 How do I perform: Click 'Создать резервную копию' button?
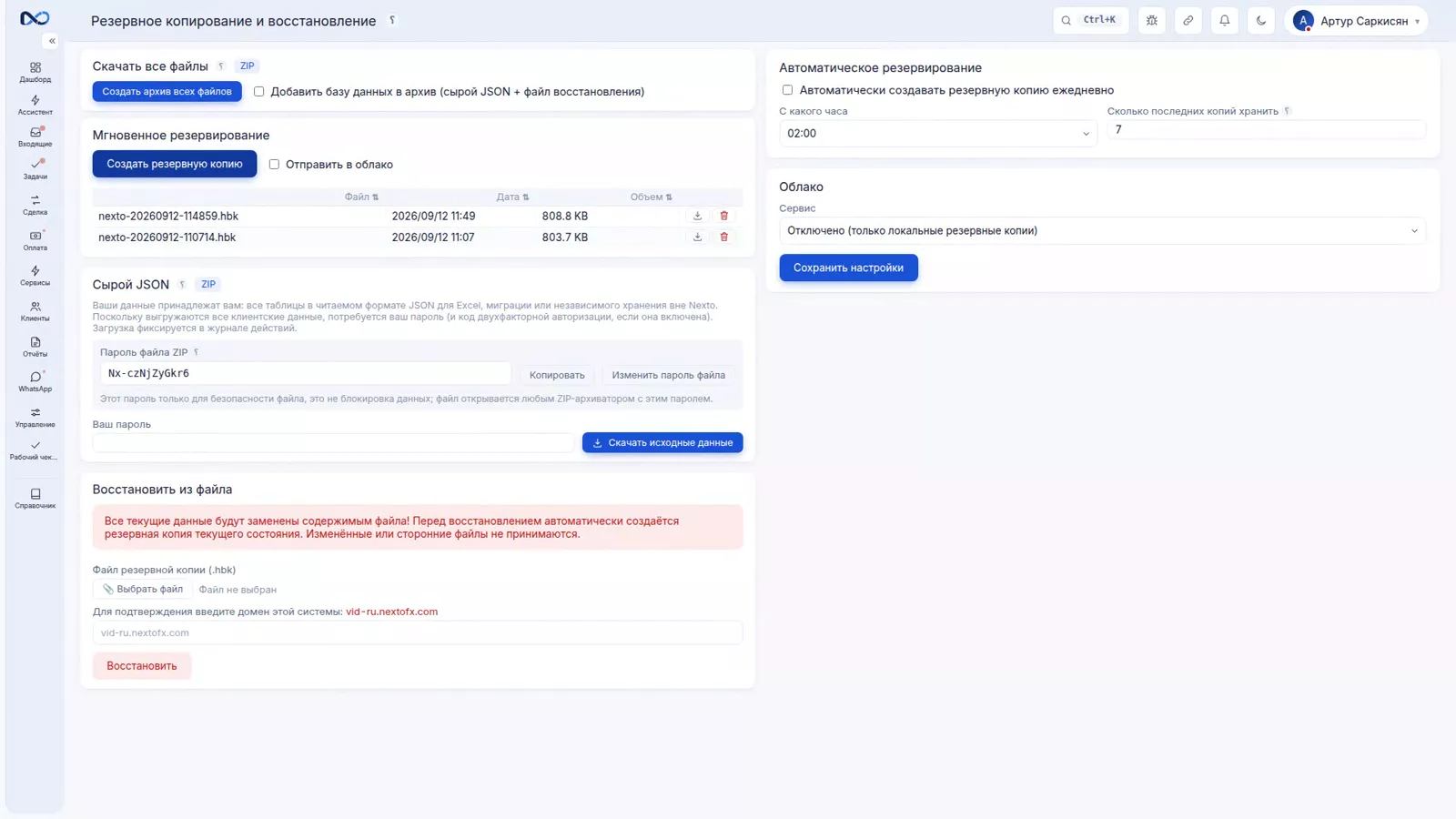(x=175, y=164)
